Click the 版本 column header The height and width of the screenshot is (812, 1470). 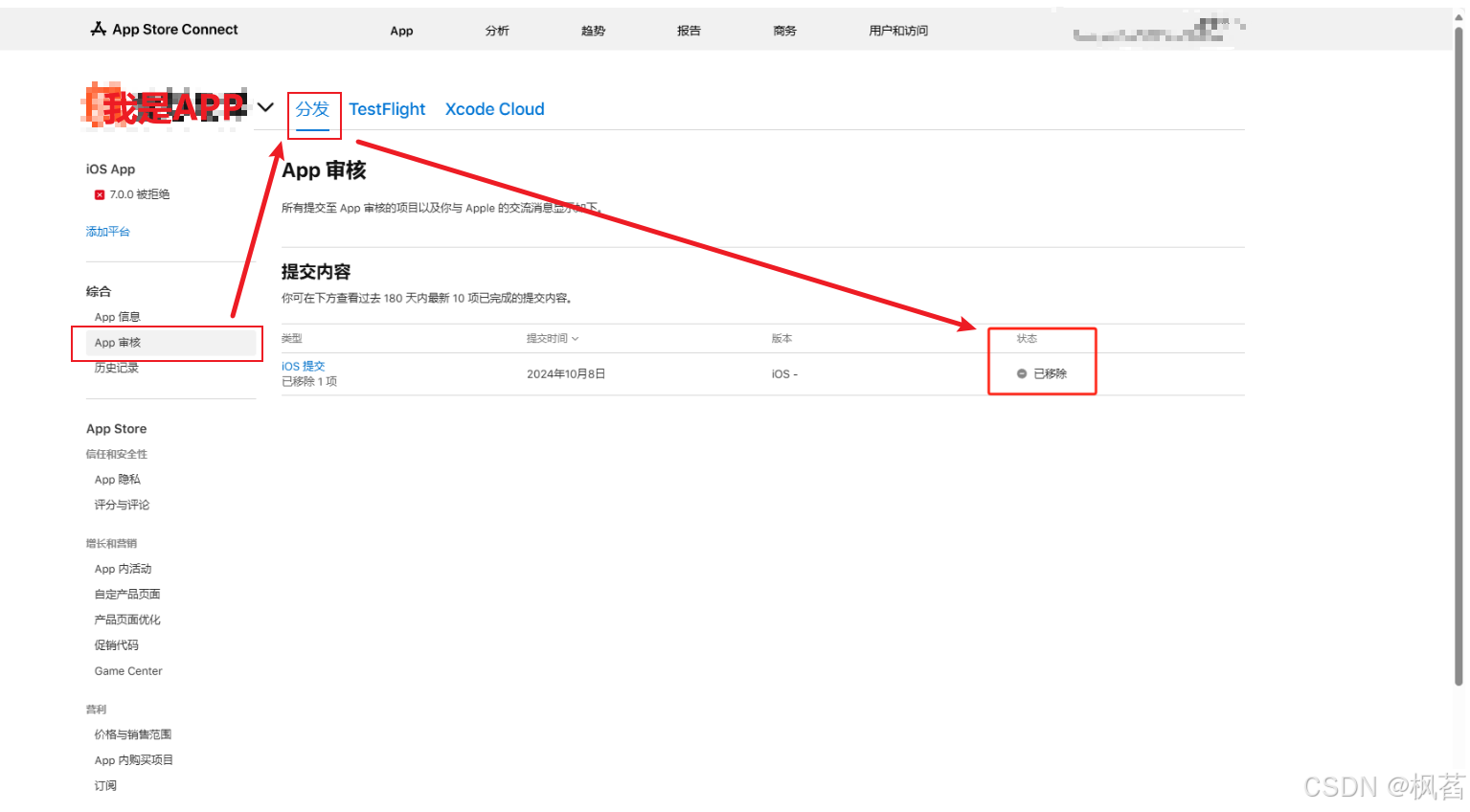(781, 339)
